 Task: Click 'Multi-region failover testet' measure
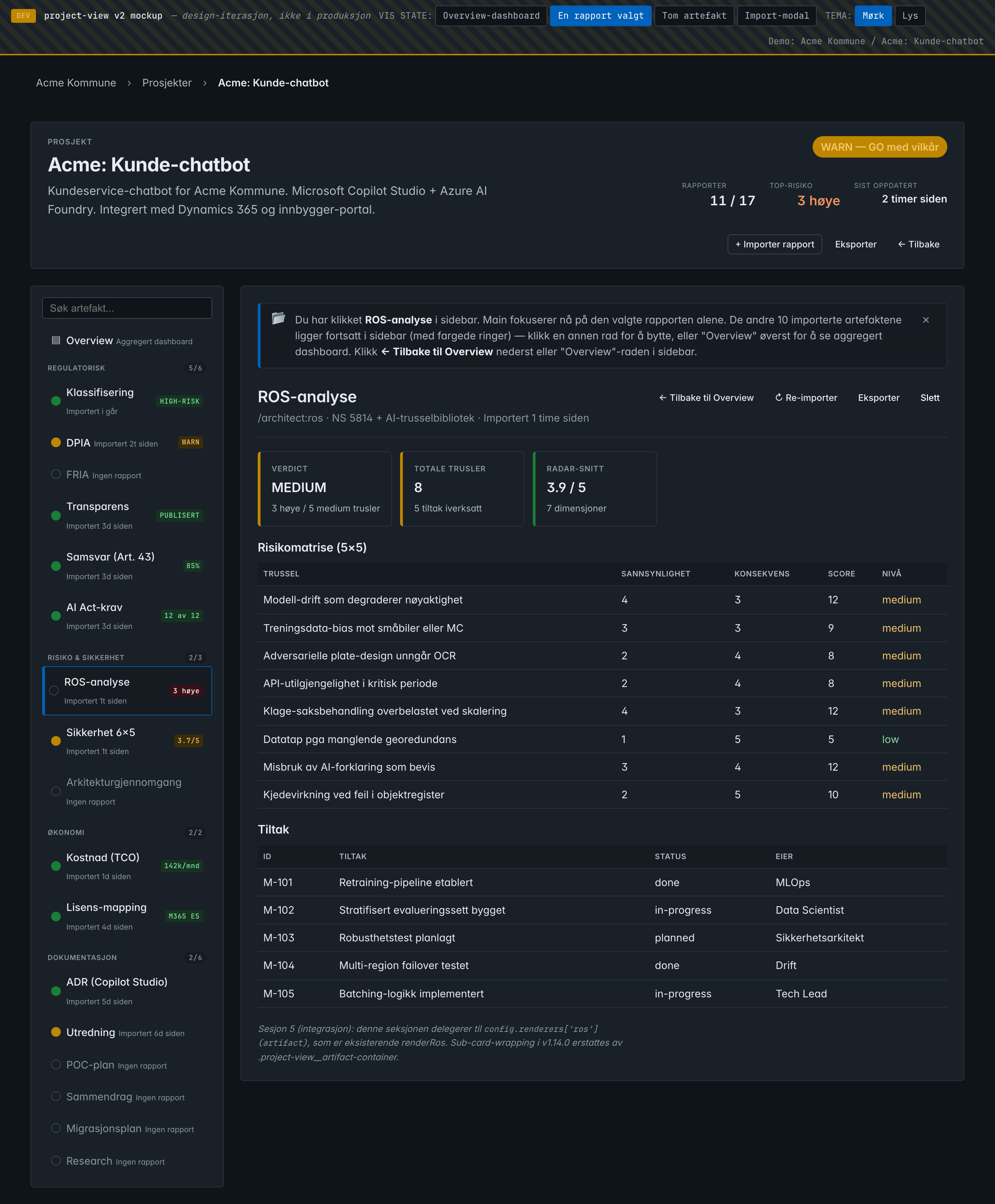[404, 965]
